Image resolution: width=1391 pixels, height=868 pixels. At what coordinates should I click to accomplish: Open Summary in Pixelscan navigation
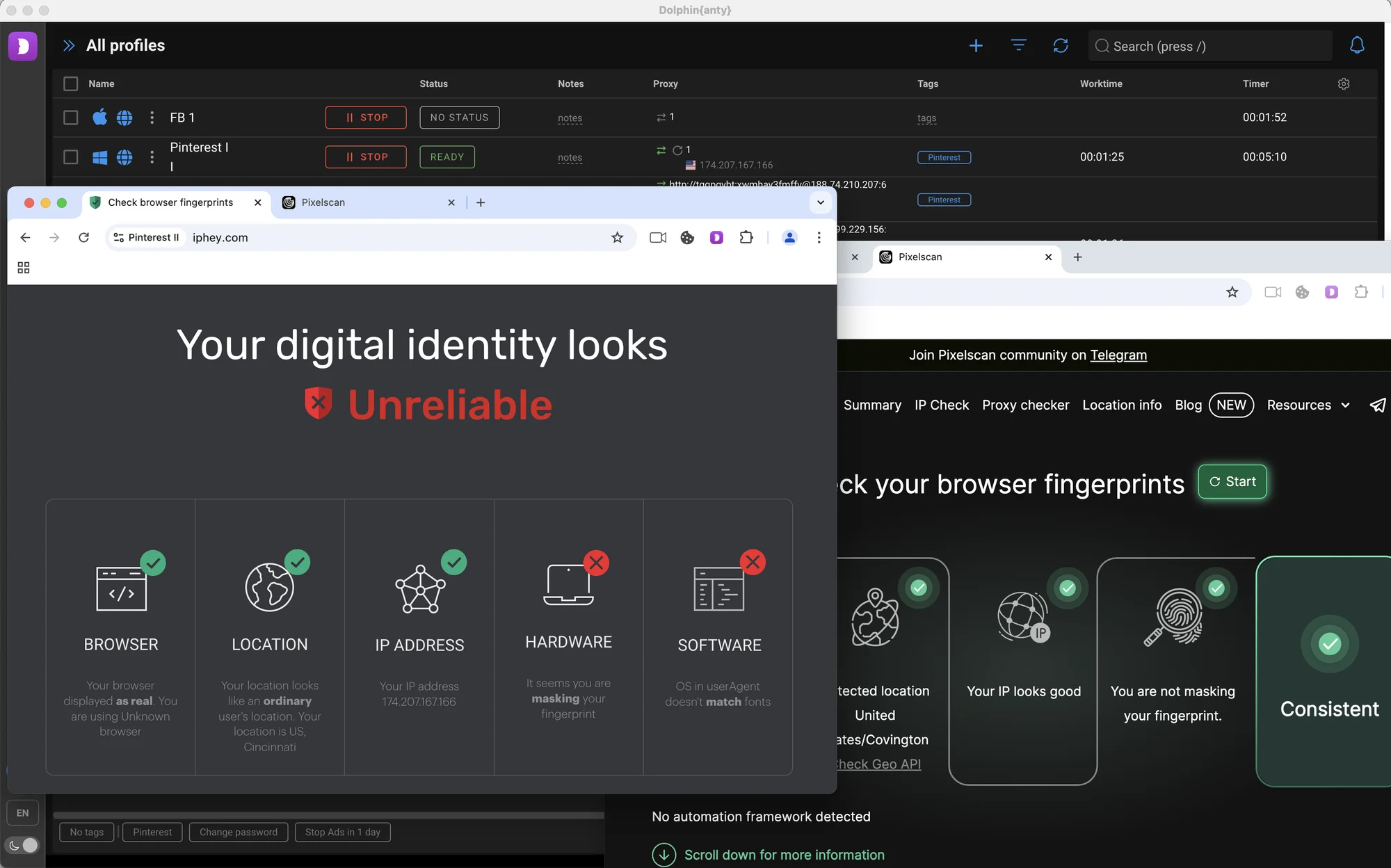(872, 405)
